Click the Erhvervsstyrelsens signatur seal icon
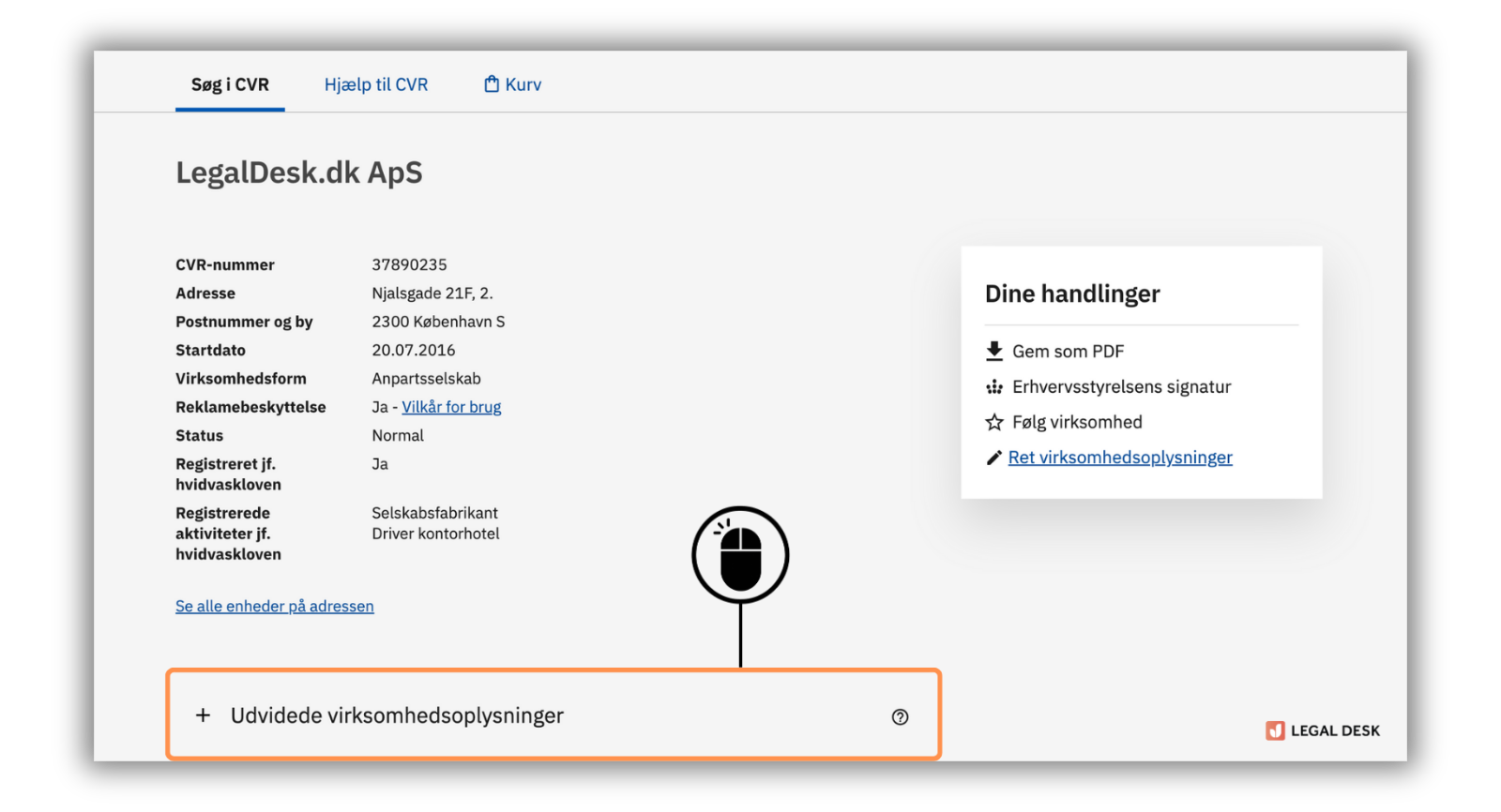This screenshot has height=812, width=1501. click(x=994, y=387)
